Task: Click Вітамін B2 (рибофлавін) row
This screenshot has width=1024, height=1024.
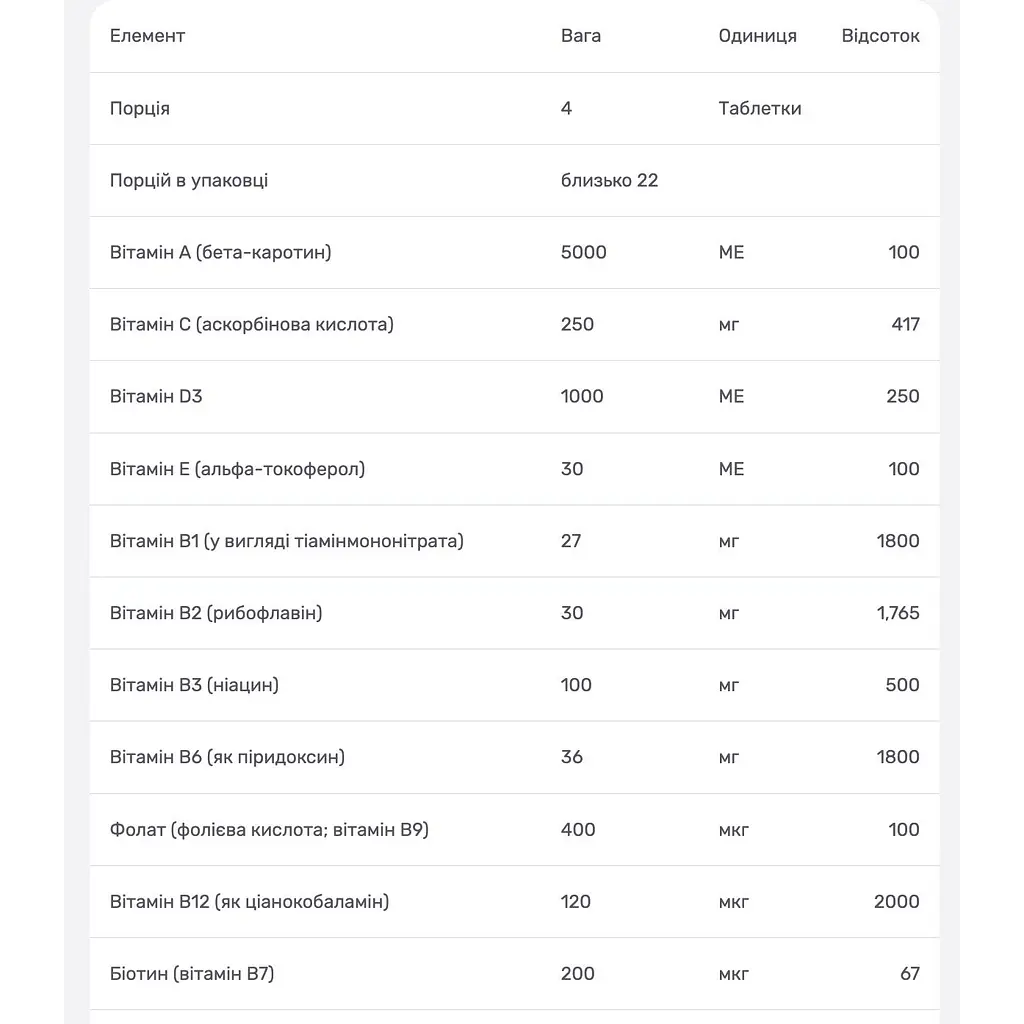Action: point(515,613)
